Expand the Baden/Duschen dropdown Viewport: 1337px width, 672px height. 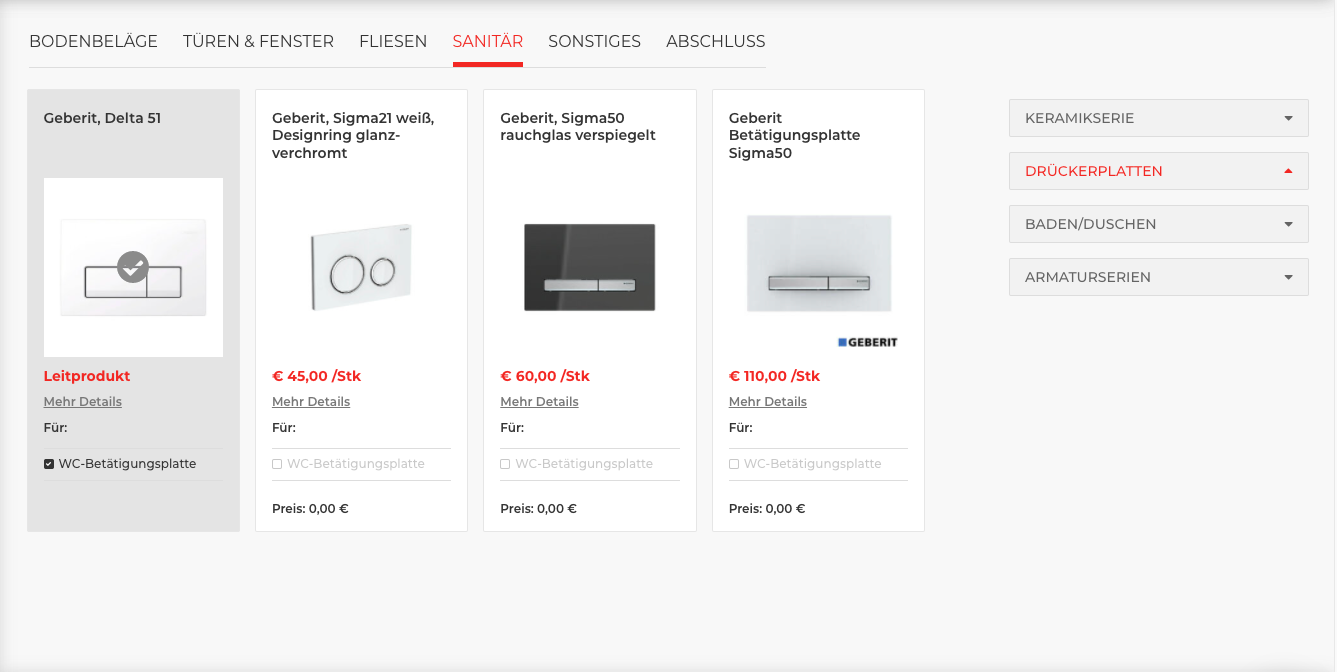(1158, 224)
